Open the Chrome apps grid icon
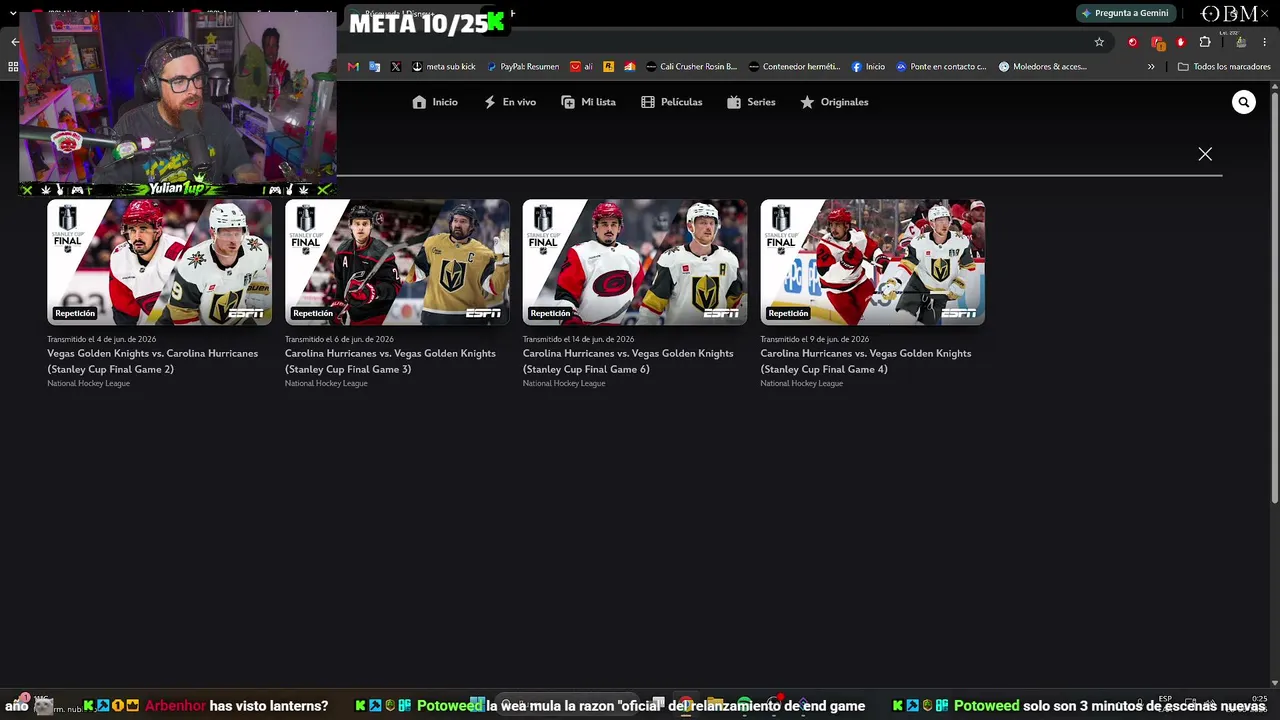 coord(13,67)
